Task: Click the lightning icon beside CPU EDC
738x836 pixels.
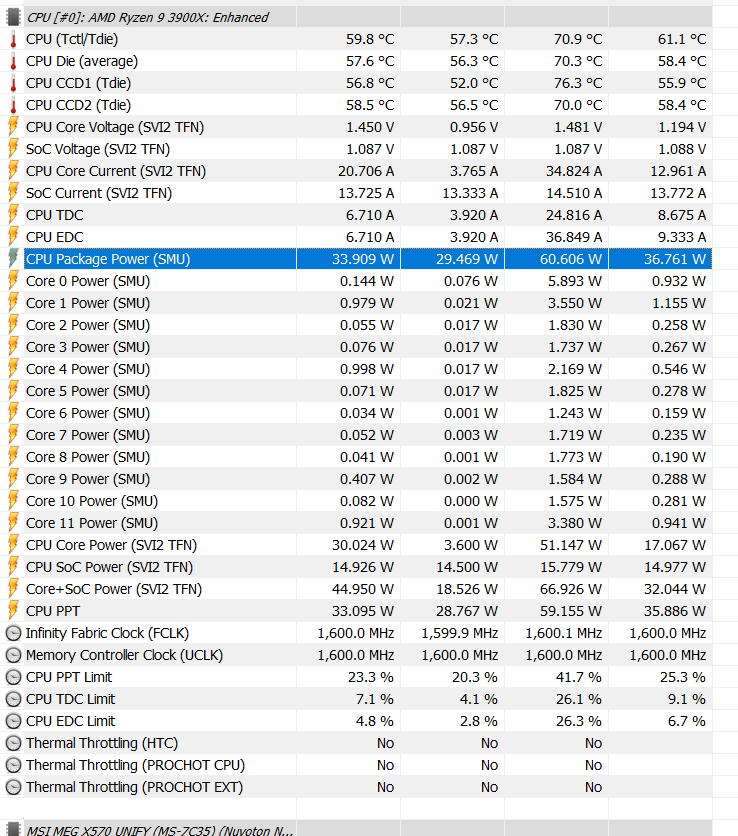Action: click(x=13, y=237)
